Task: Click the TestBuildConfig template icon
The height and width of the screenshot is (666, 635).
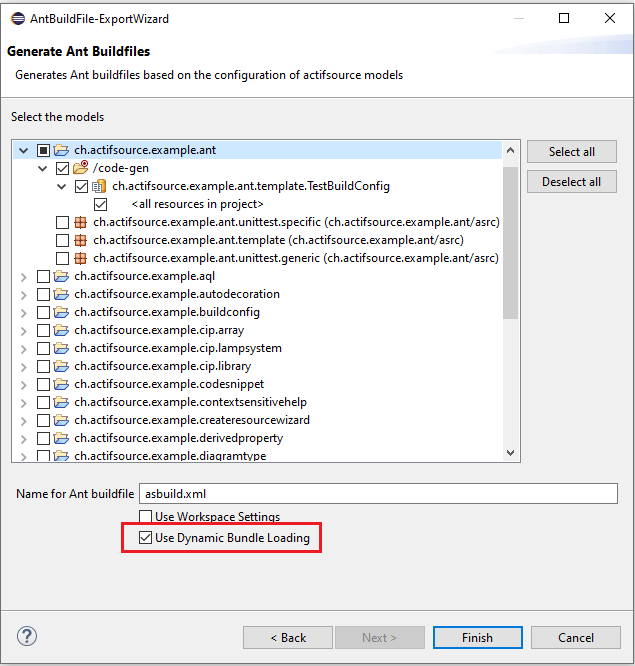Action: pos(100,186)
